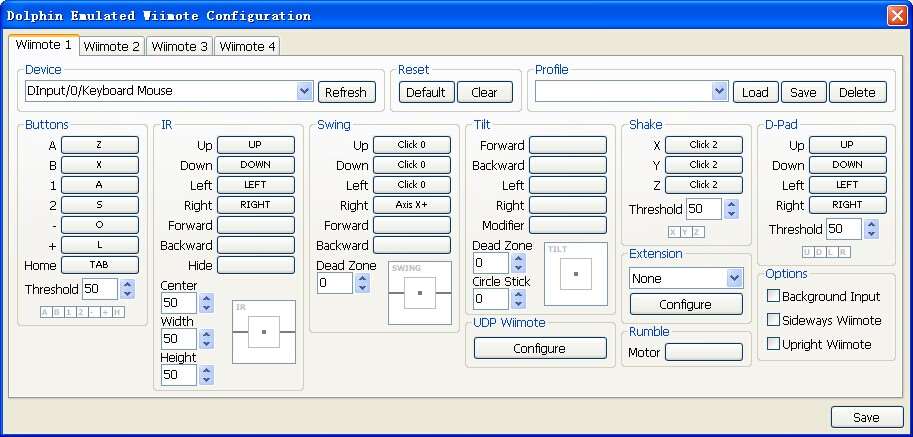Click the IR Height spinner arrows
Screen dimensions: 913x437
pos(206,375)
